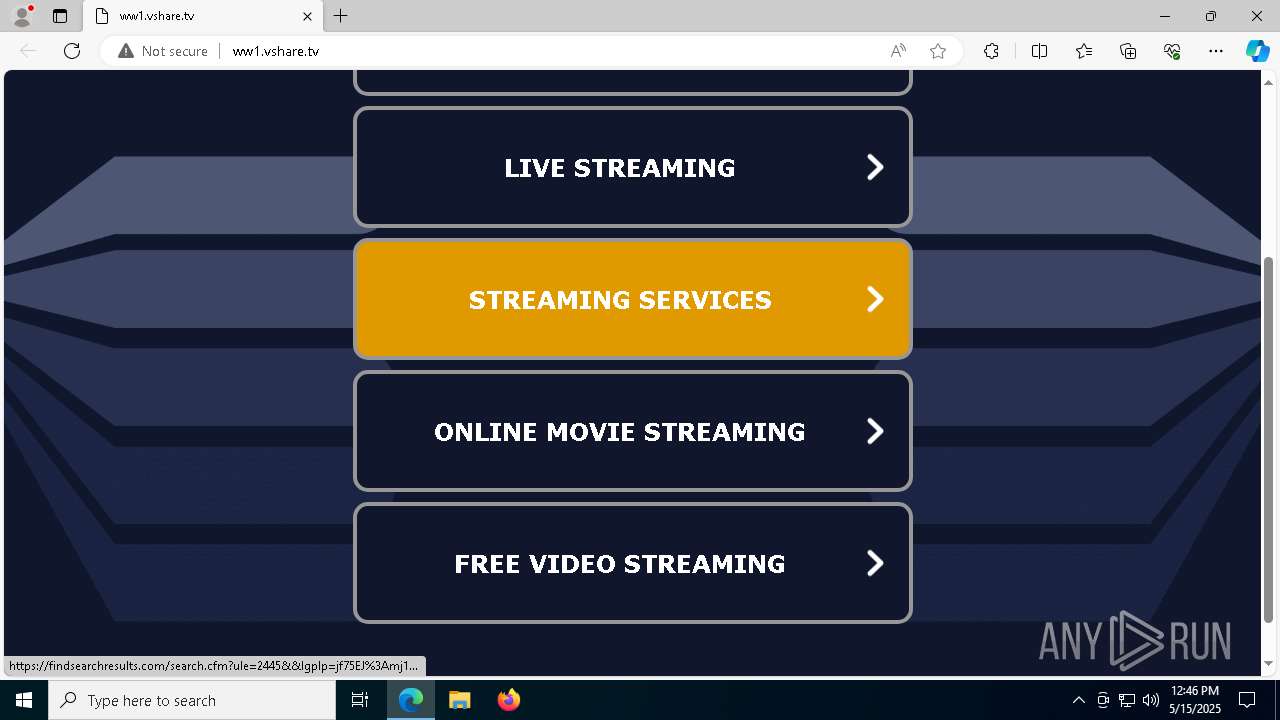The image size is (1280, 720).
Task: Open the notifications center icon
Action: (x=1248, y=700)
